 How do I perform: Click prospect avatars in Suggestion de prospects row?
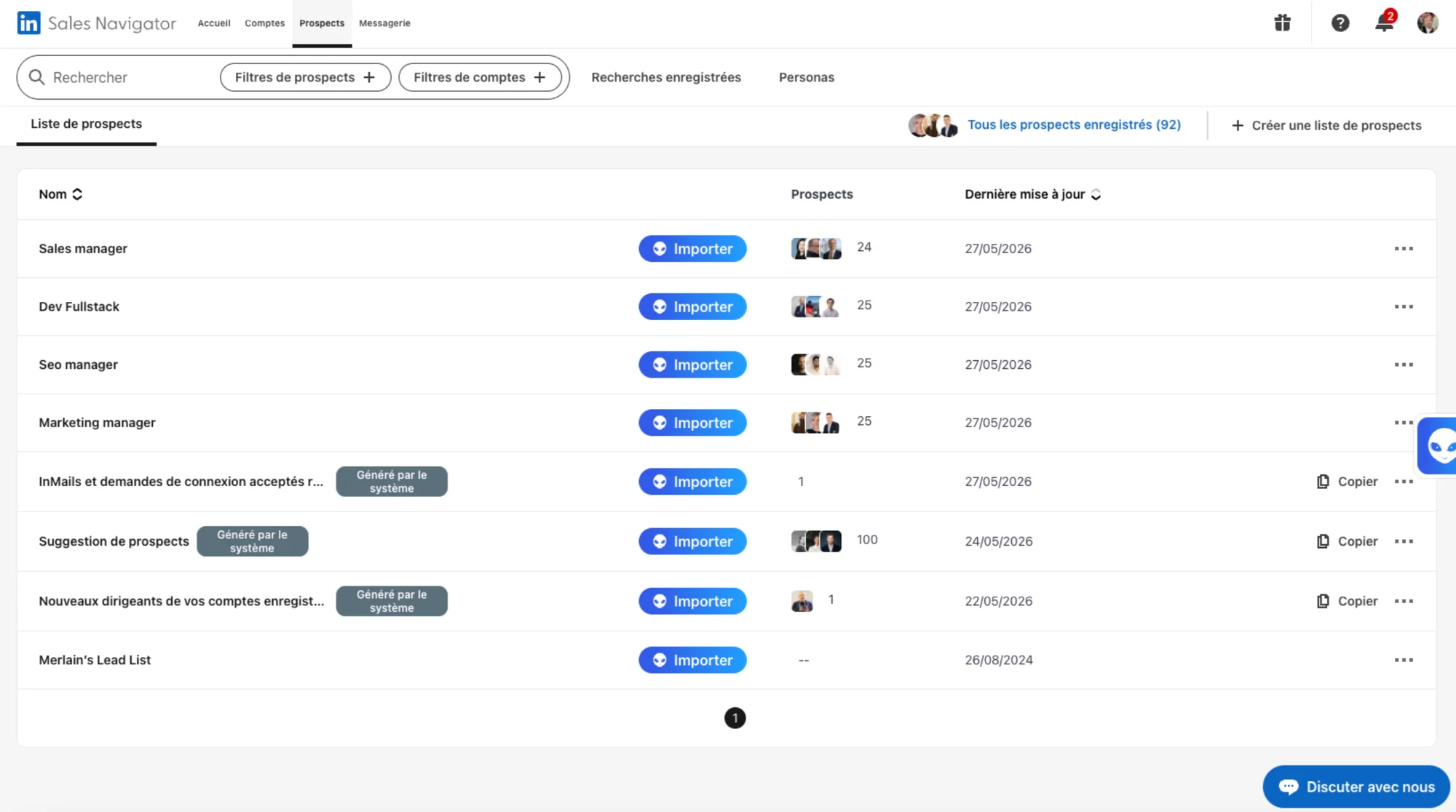[x=816, y=541]
